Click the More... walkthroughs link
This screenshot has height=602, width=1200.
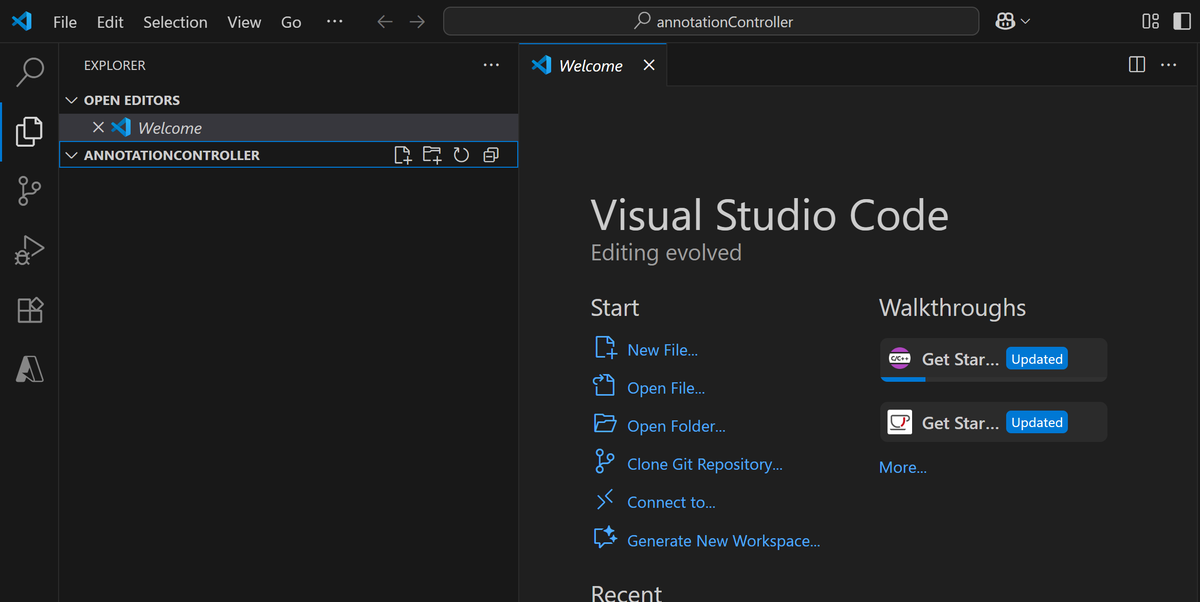point(903,467)
